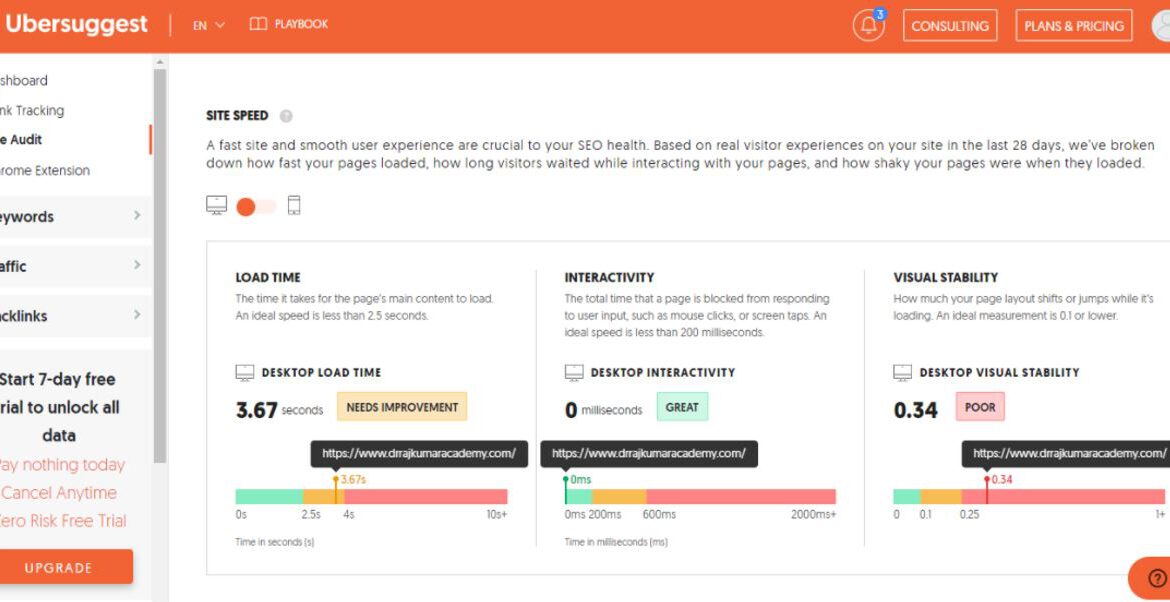Open the Chrome Extension menu item

45,170
